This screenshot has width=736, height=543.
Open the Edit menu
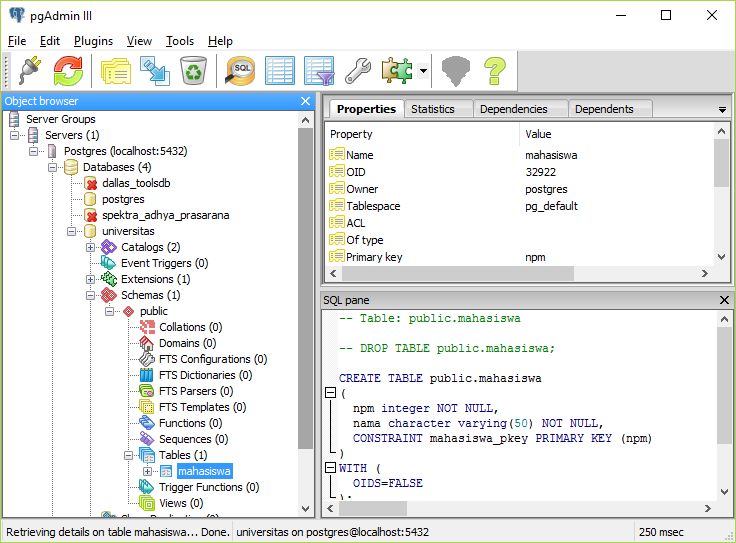pos(50,41)
